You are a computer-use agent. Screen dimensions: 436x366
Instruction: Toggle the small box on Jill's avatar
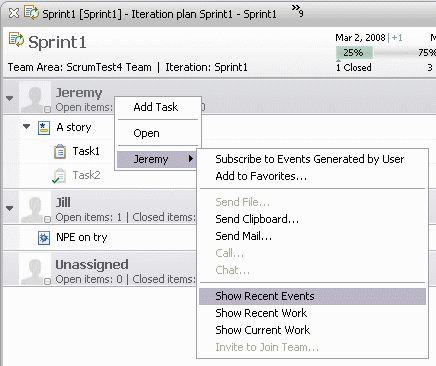coord(47,219)
